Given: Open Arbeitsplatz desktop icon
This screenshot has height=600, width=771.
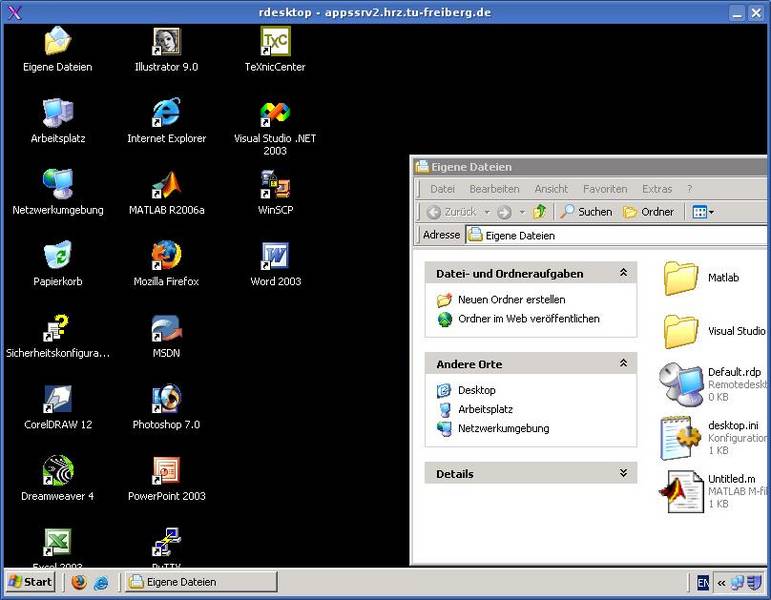Looking at the screenshot, I should [58, 120].
